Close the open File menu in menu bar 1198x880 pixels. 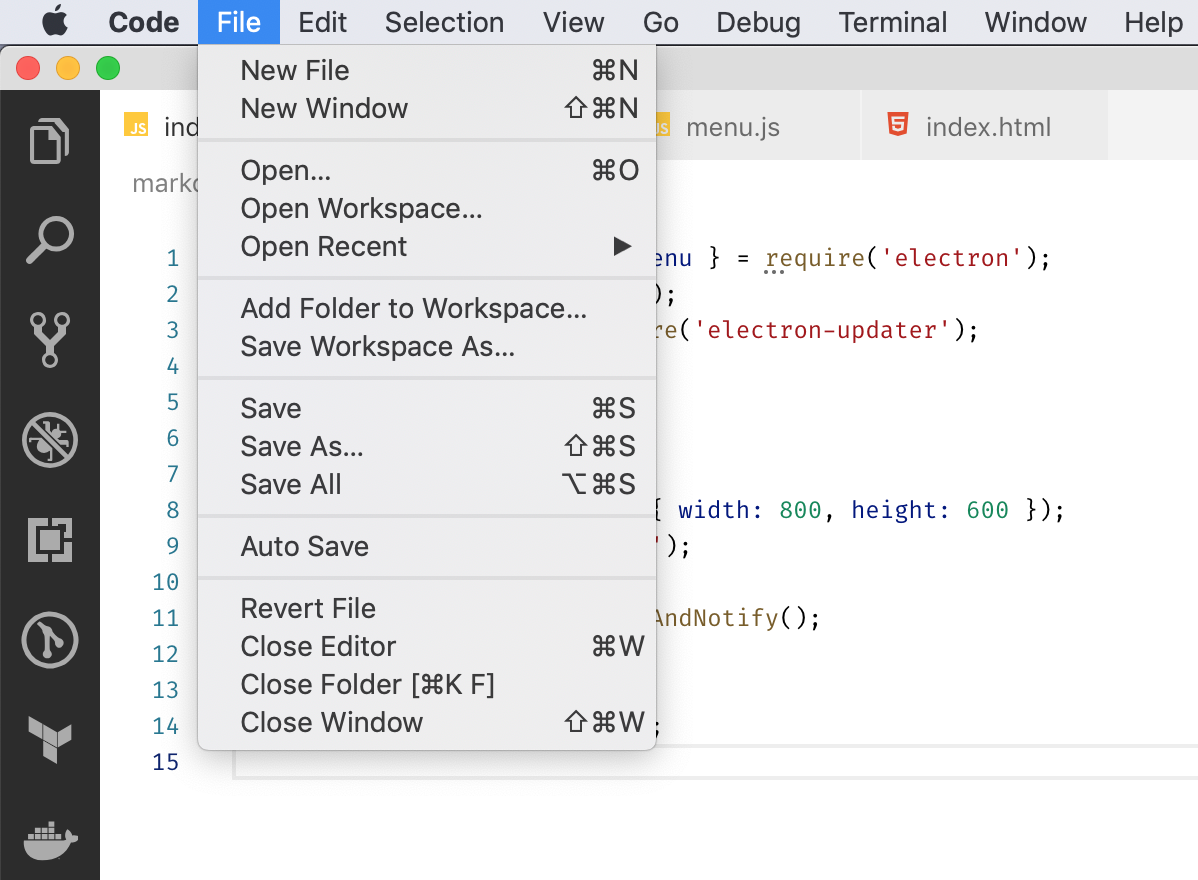click(x=238, y=22)
